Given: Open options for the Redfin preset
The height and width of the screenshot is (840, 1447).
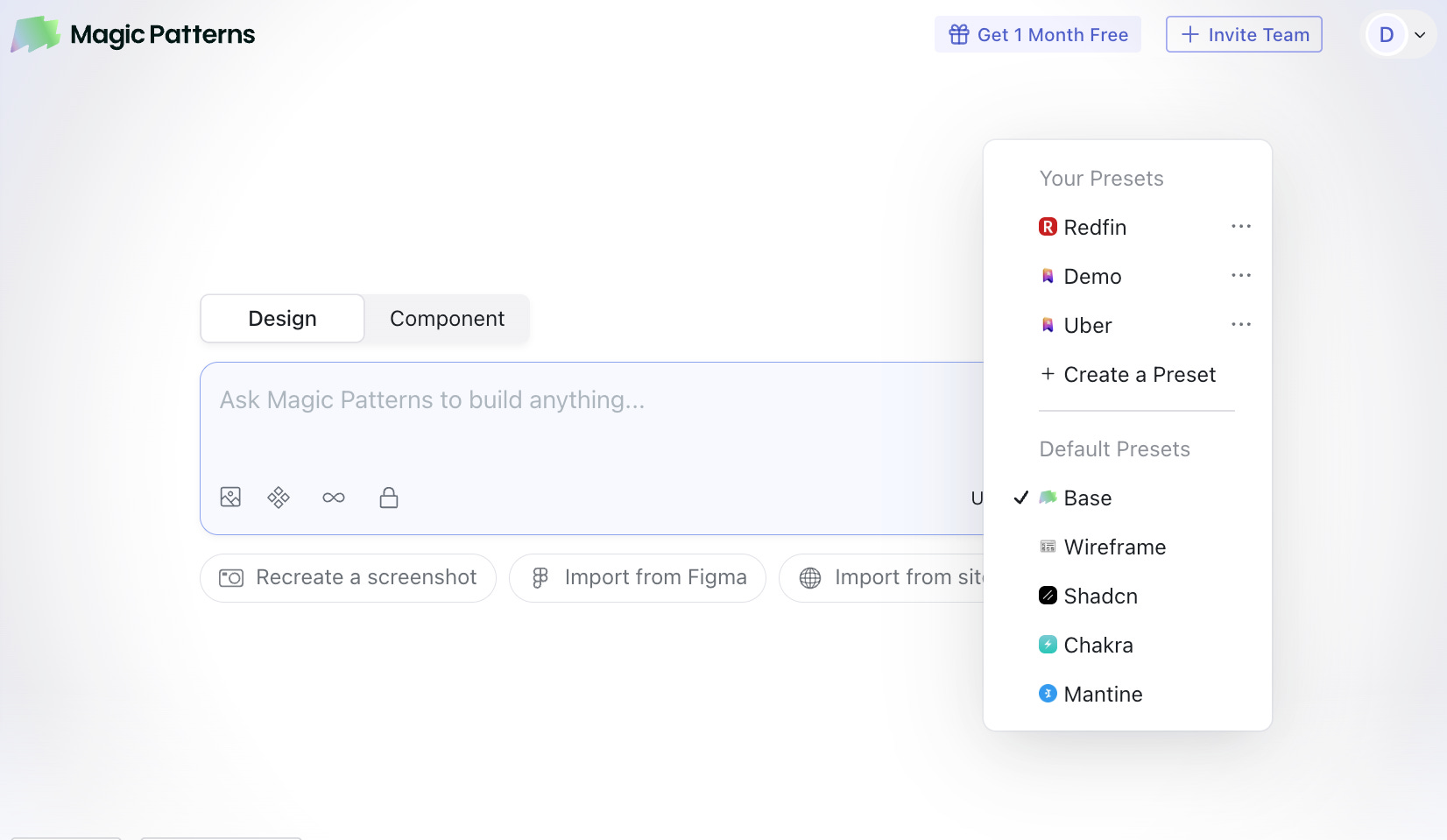Looking at the screenshot, I should point(1241,227).
